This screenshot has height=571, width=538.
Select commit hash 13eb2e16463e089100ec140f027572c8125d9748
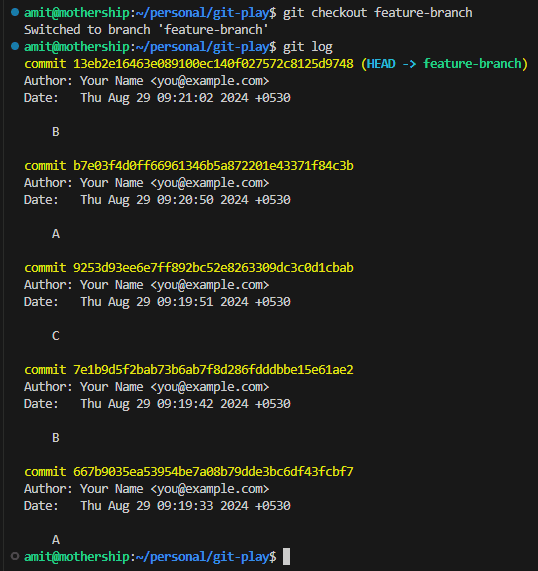(213, 64)
